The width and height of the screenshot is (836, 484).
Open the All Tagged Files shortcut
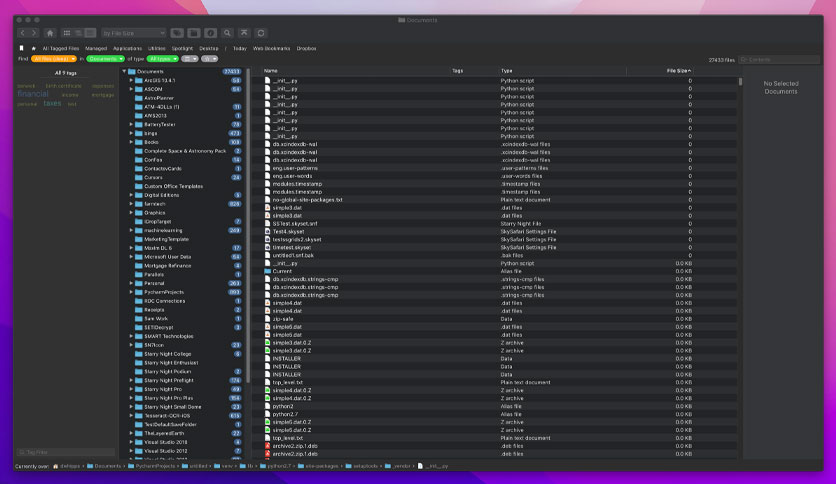pyautogui.click(x=61, y=49)
